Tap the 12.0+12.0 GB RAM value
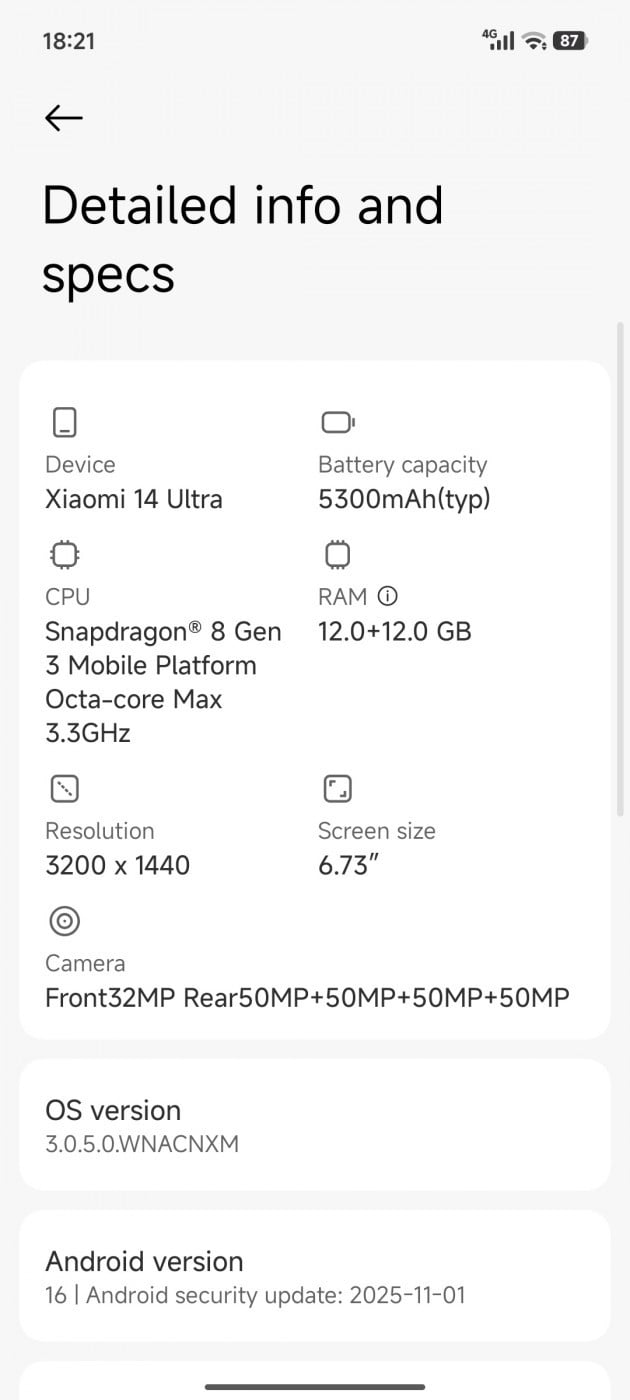This screenshot has width=630, height=1400. click(x=394, y=631)
